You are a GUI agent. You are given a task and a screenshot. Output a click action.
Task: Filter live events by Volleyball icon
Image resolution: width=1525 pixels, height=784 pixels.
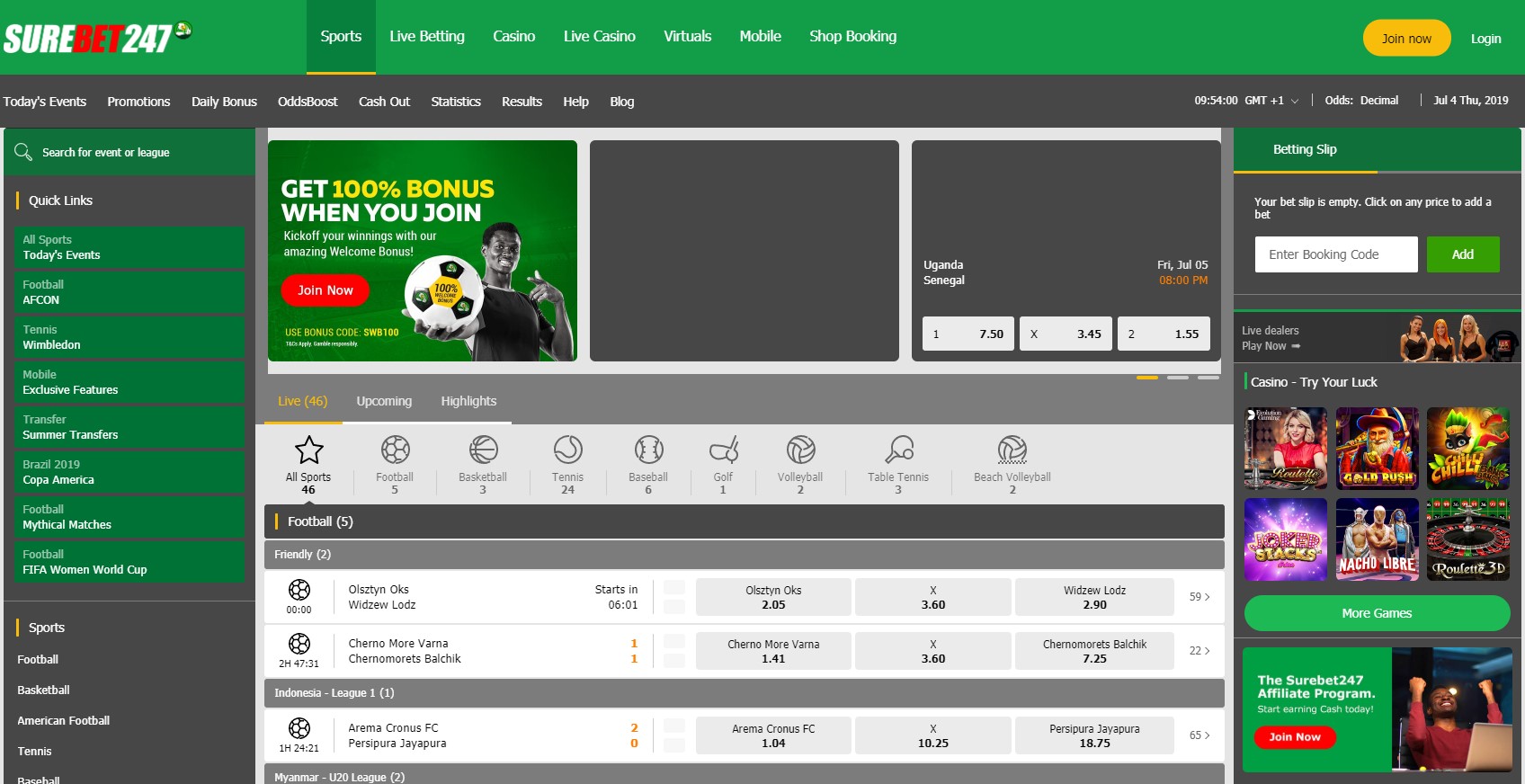(x=800, y=450)
